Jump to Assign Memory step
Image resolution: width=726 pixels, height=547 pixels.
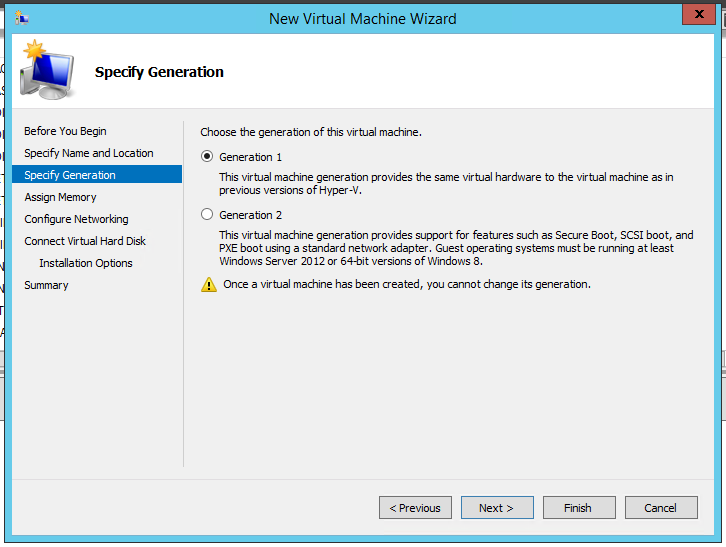(x=60, y=197)
